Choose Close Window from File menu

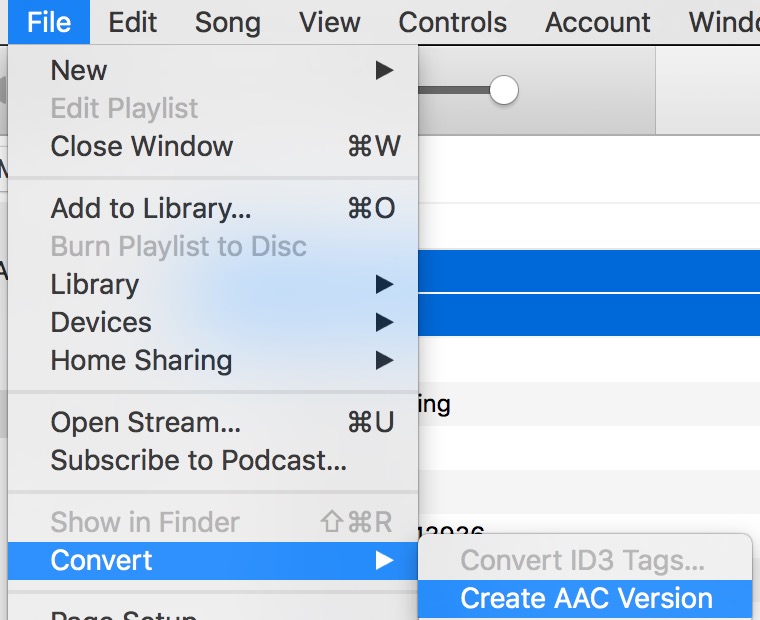[x=142, y=147]
